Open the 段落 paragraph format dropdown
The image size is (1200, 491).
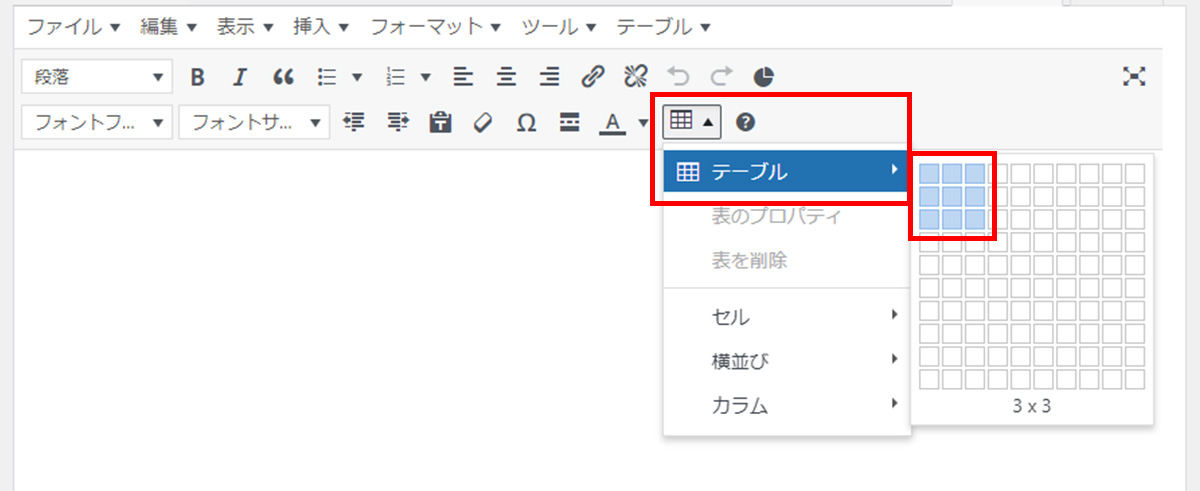point(97,76)
